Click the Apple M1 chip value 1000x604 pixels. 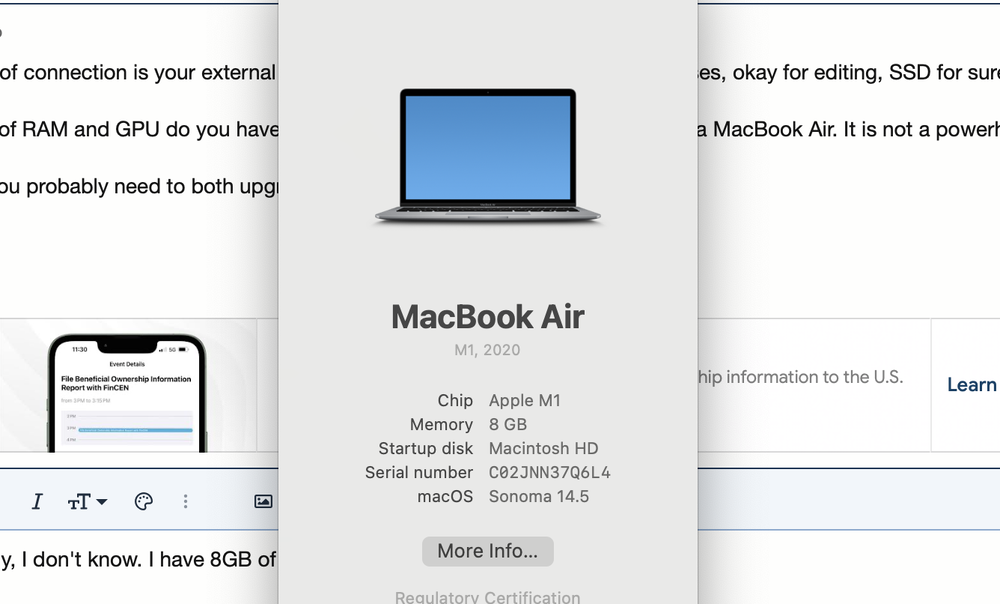pos(525,401)
